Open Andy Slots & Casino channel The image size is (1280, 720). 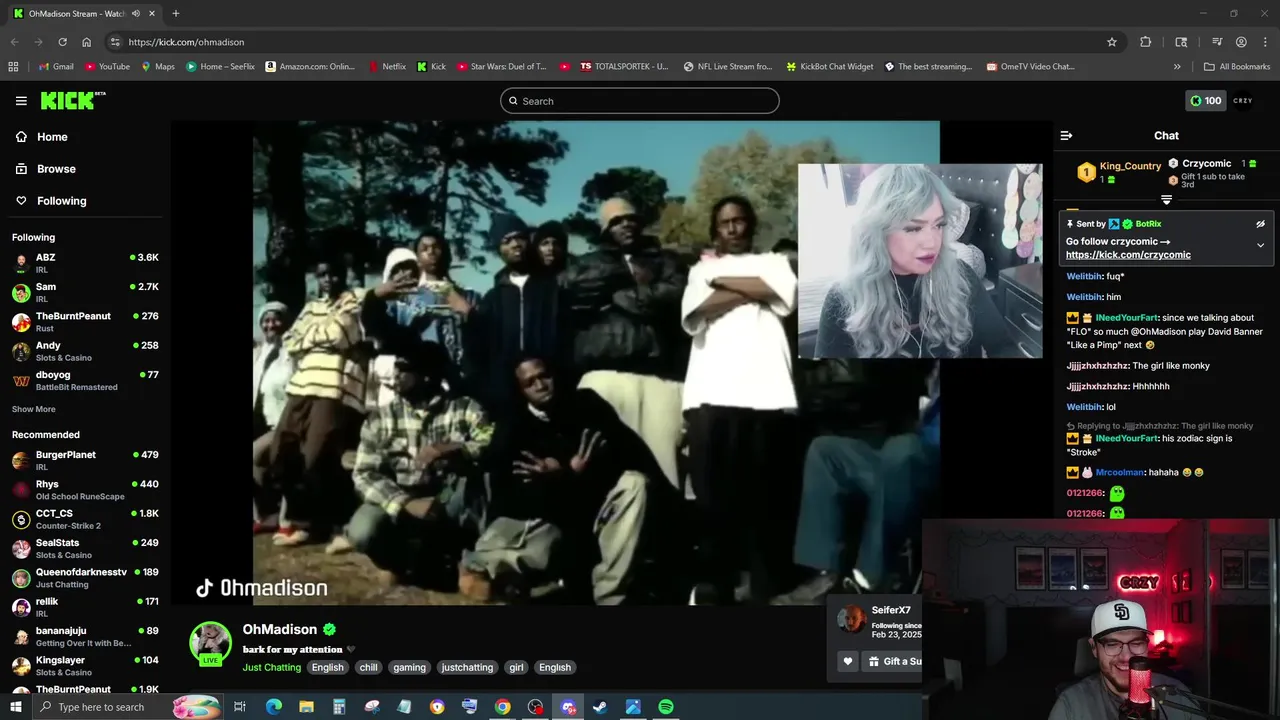pos(85,351)
